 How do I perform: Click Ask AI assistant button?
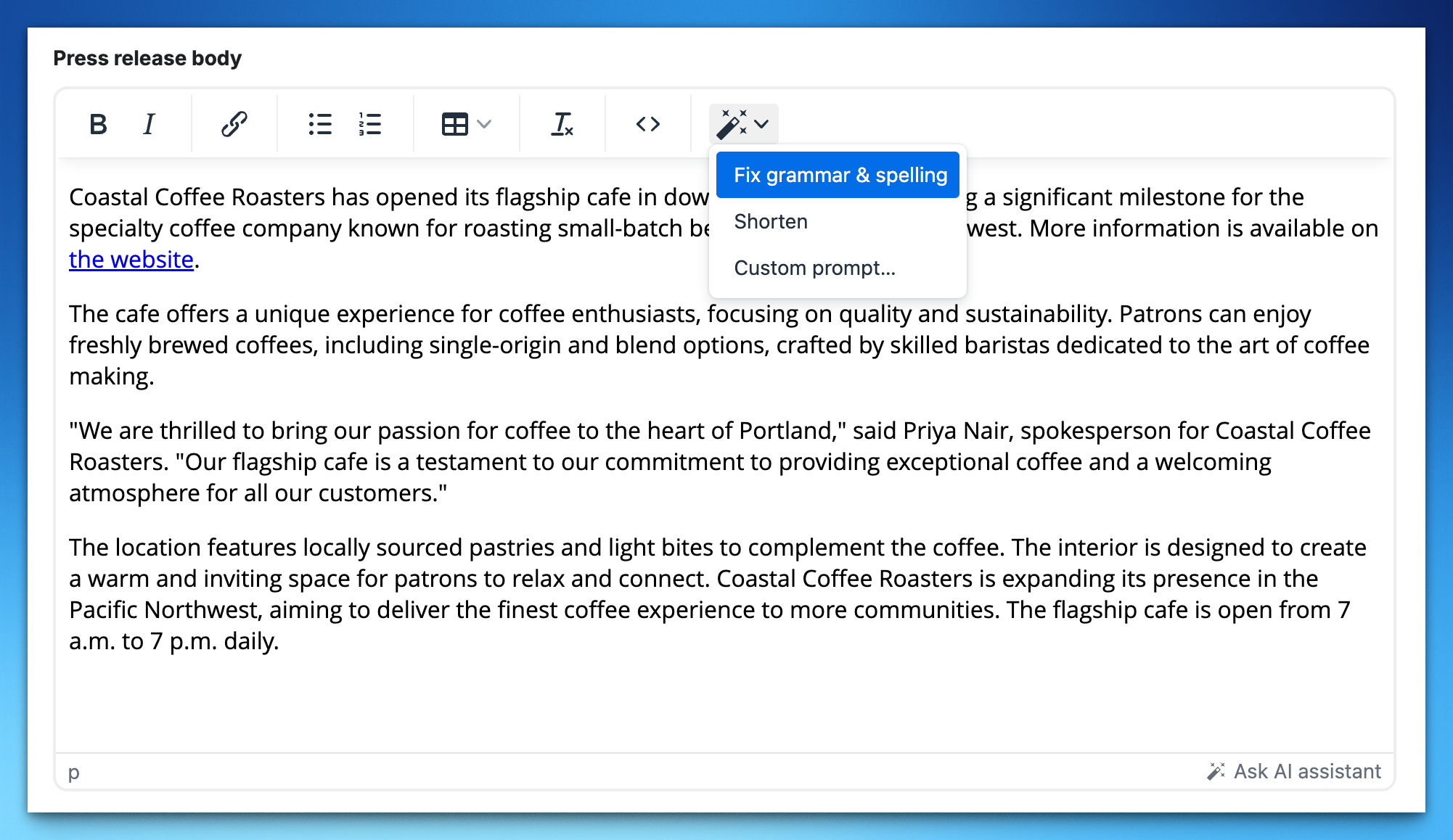1293,771
